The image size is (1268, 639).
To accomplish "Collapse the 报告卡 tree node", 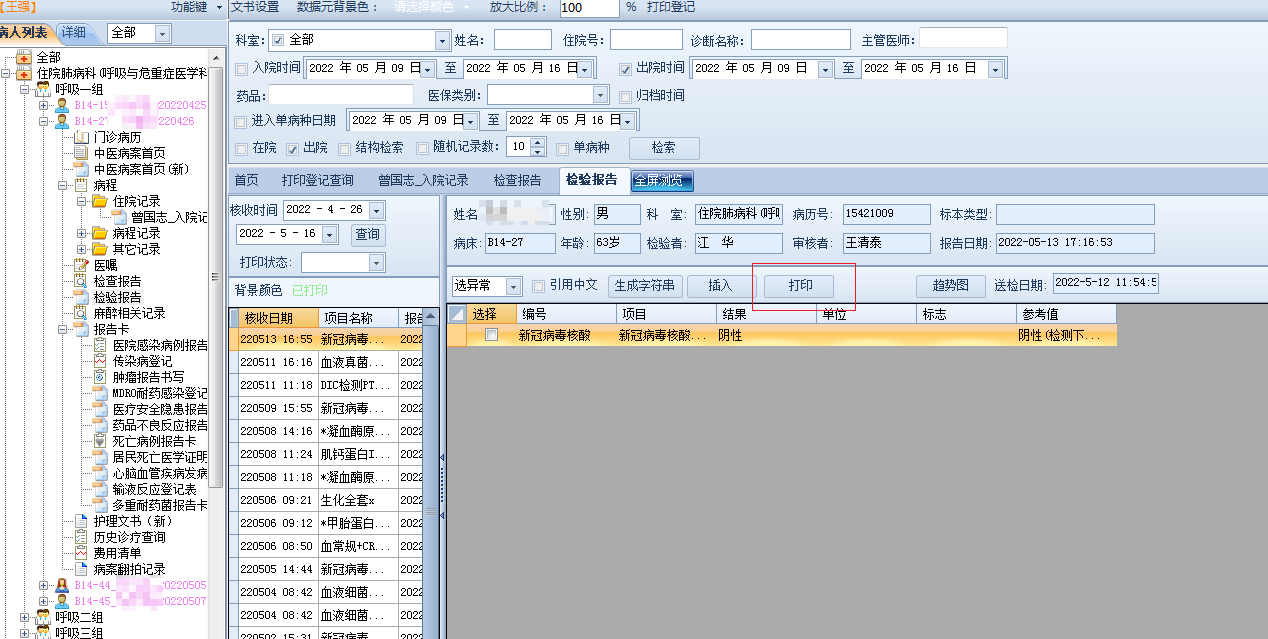I will click(x=64, y=329).
